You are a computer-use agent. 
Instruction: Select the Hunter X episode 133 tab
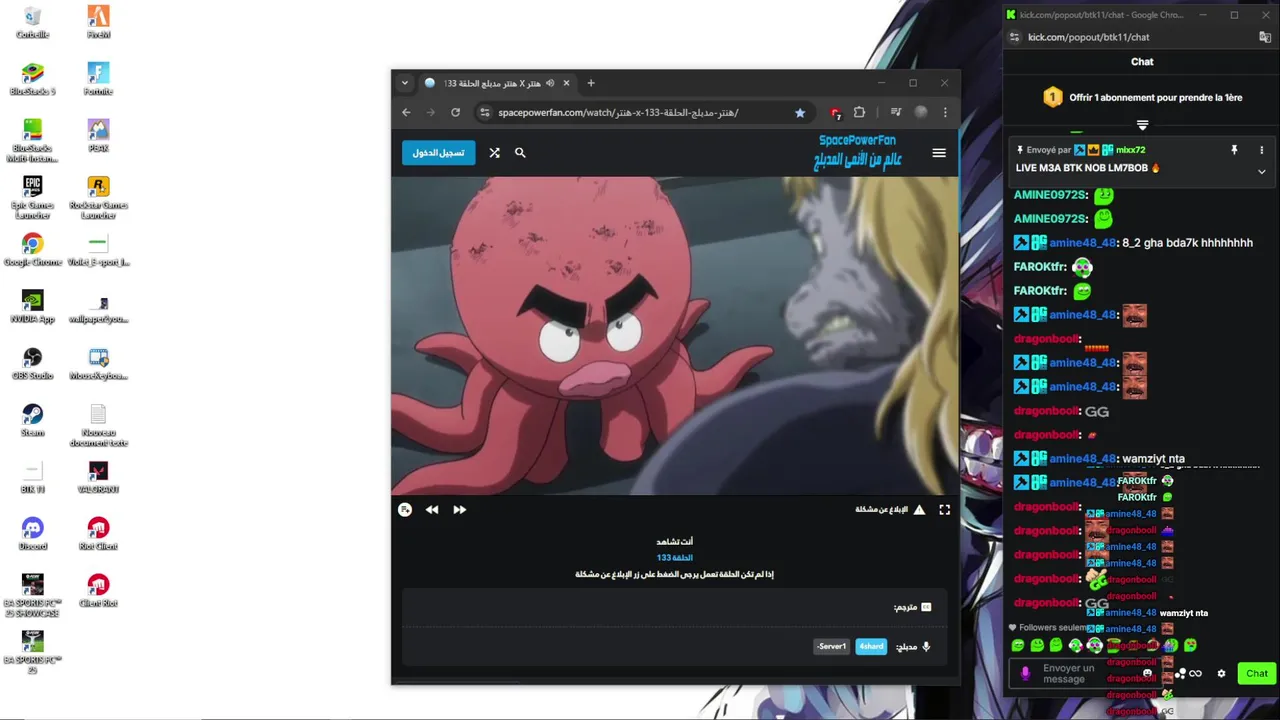496,83
